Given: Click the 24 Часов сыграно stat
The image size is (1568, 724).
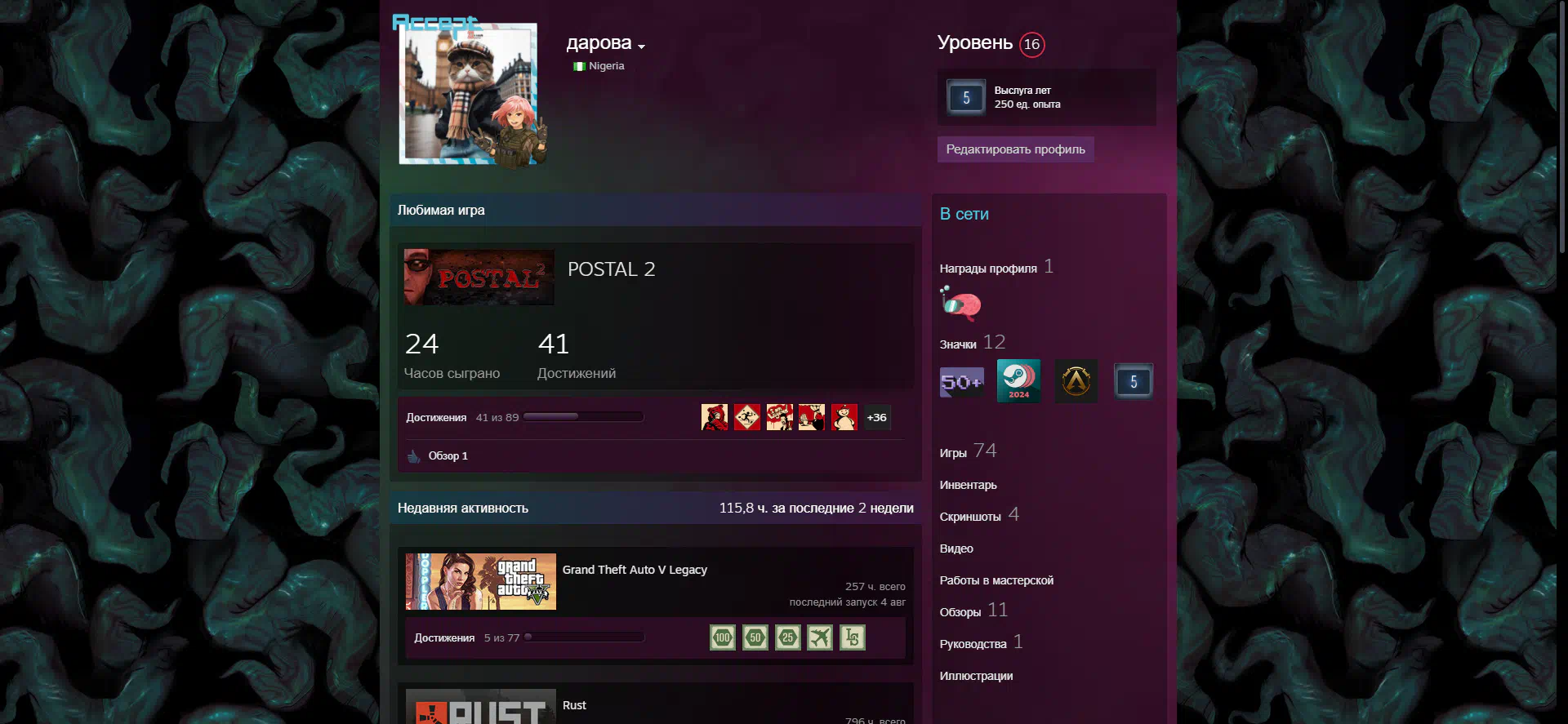Looking at the screenshot, I should point(452,356).
